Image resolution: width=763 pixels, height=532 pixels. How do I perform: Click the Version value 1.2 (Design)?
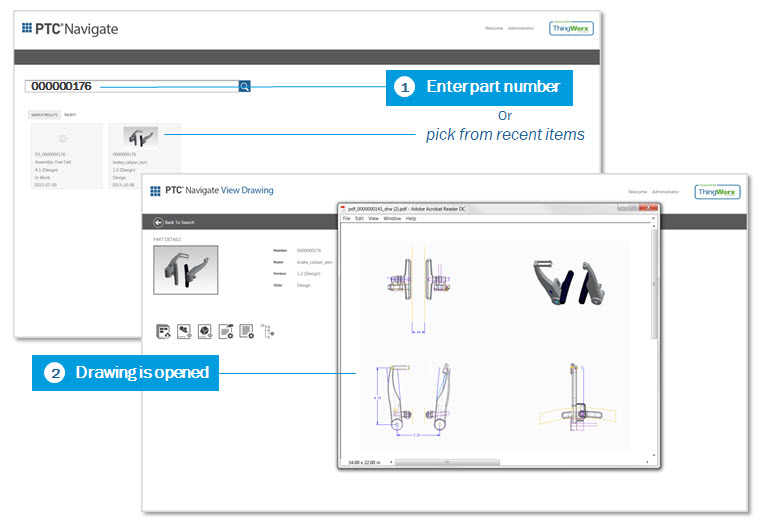309,274
